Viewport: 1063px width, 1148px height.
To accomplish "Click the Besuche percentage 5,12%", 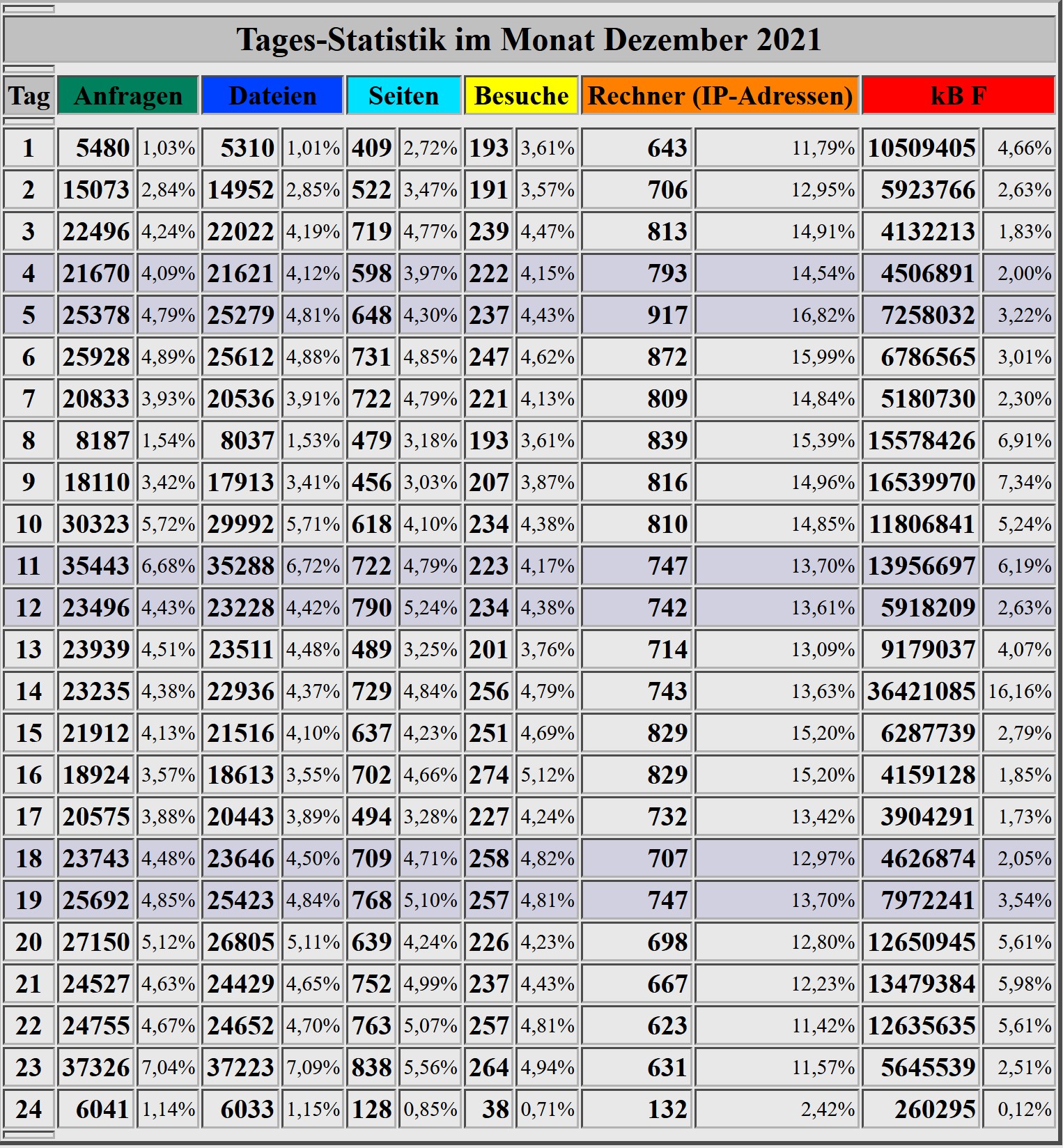I will 548,775.
